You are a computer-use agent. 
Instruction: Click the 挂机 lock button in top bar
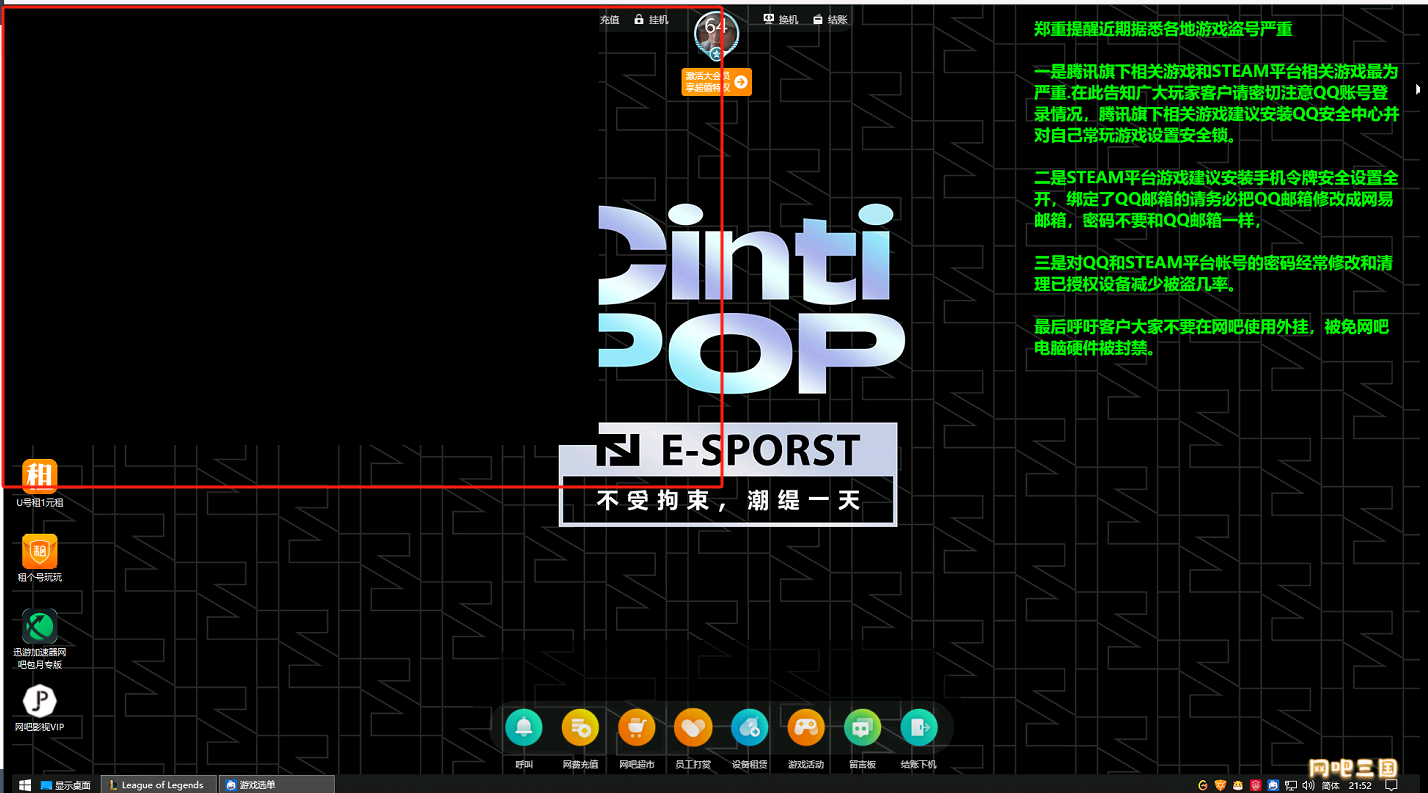point(651,20)
